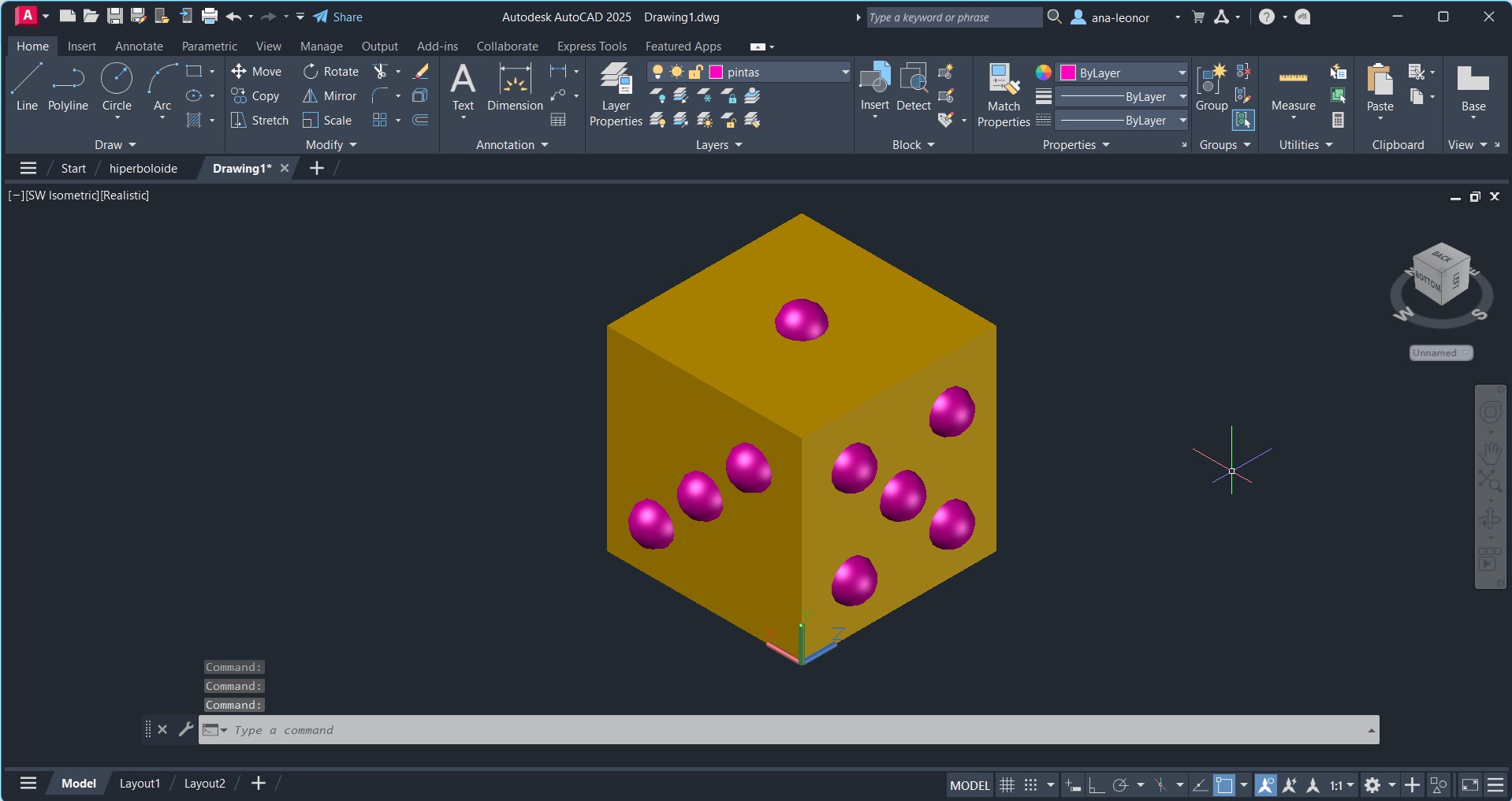
Task: Click the MODEL space button in status bar
Action: [970, 785]
